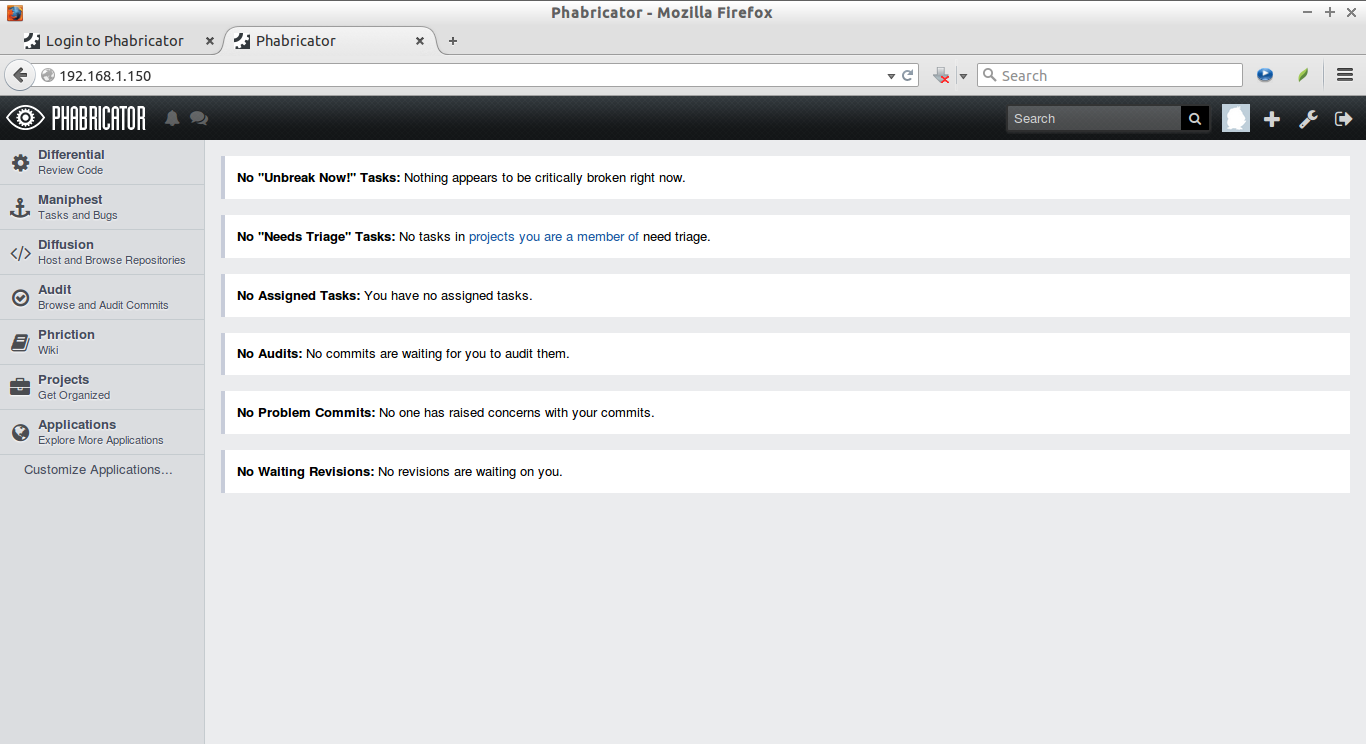Image resolution: width=1366 pixels, height=744 pixels.
Task: Follow 'projects you are a member of' link
Action: coord(554,237)
